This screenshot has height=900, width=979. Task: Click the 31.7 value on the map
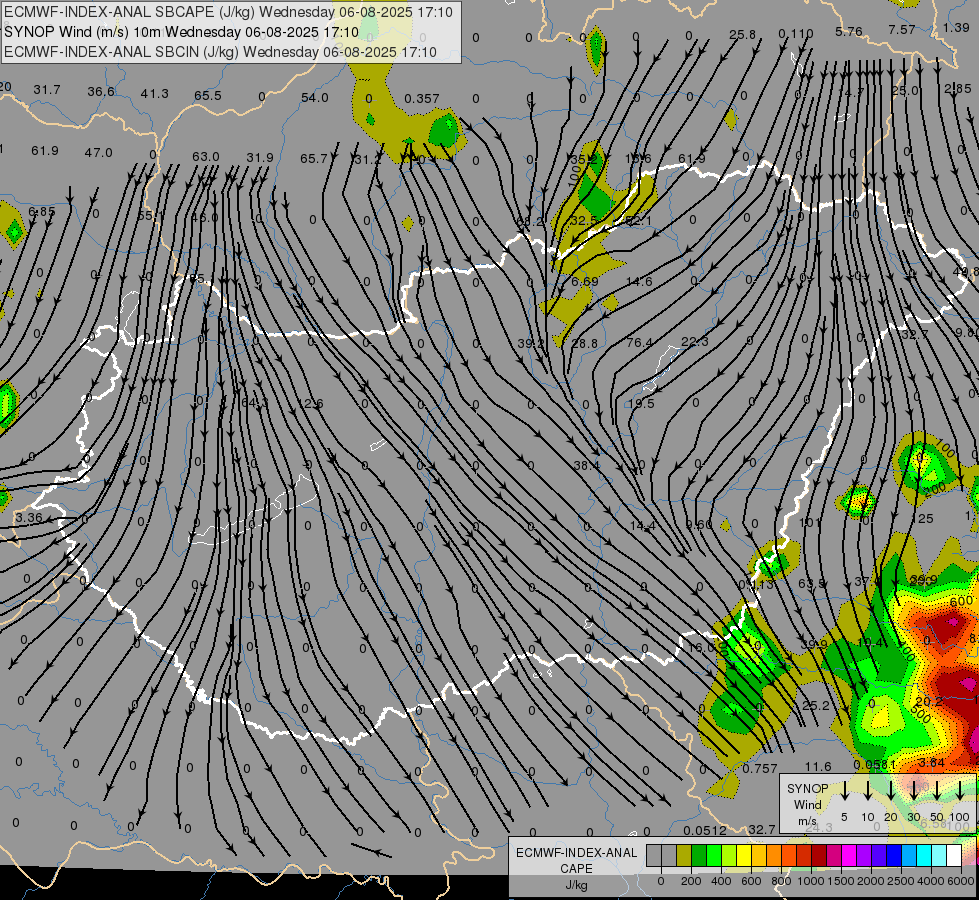tap(47, 90)
